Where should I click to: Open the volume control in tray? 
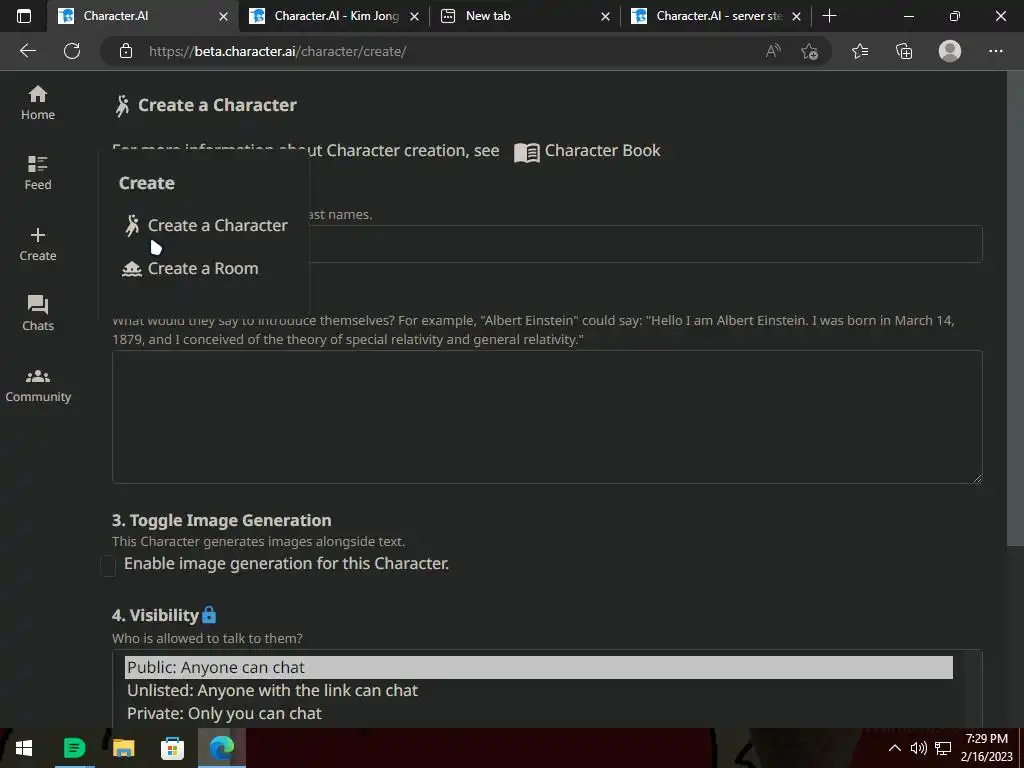[918, 748]
